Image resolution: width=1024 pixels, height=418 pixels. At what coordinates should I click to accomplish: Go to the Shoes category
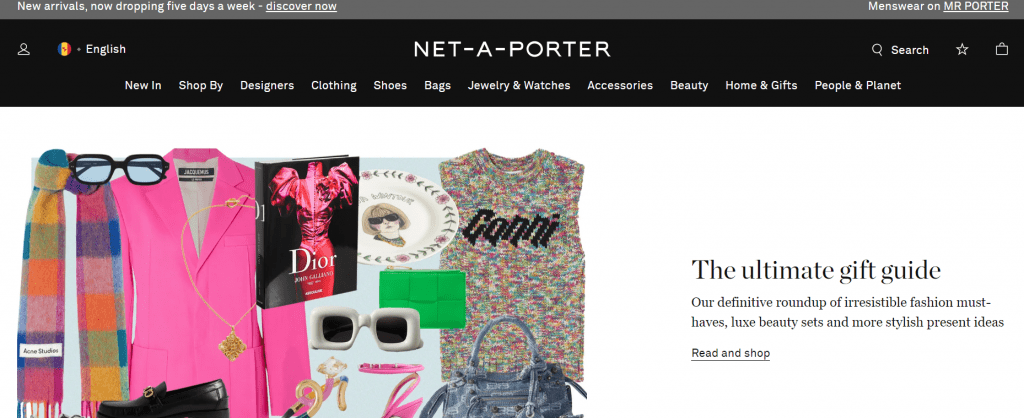(x=390, y=86)
